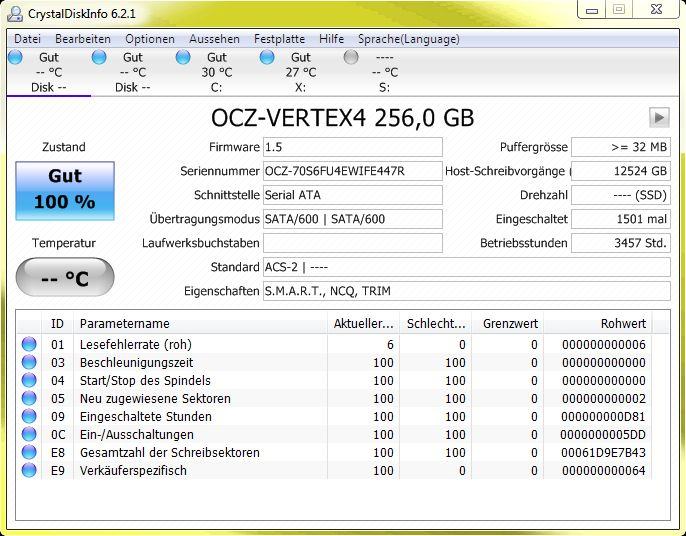This screenshot has width=686, height=536.
Task: Select the Beschleunigungszeit row
Action: point(334,362)
